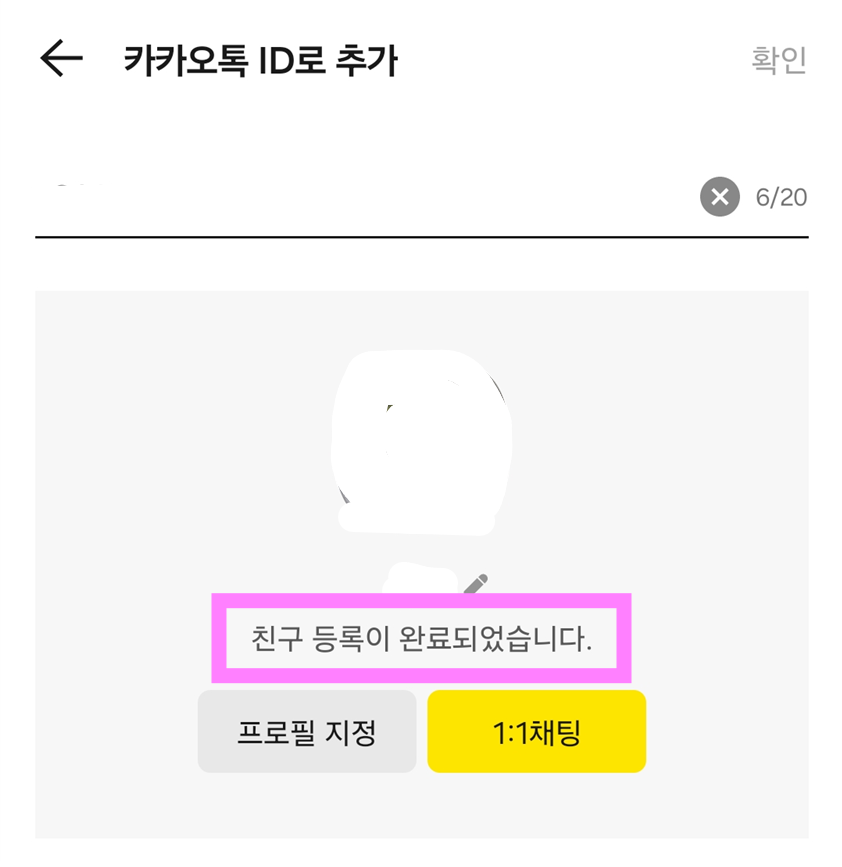Image resolution: width=842 pixels, height=867 pixels.
Task: Tap the yellow 1:1채팅 button
Action: (x=536, y=731)
